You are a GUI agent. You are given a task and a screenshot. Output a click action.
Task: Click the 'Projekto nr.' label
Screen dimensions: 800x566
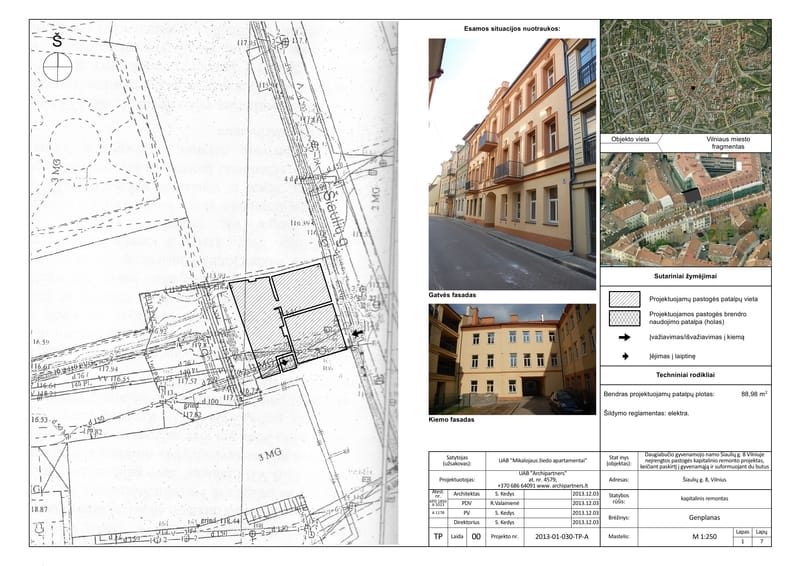pyautogui.click(x=505, y=537)
